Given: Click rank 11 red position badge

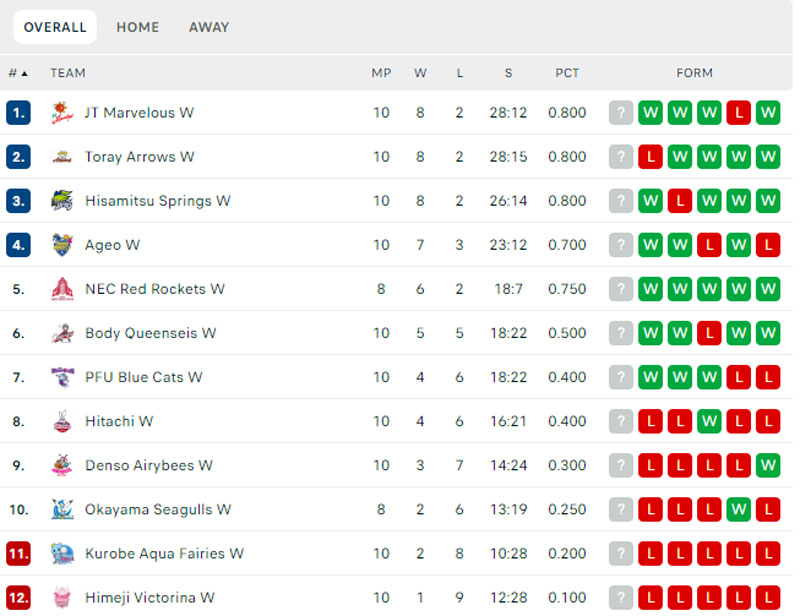Looking at the screenshot, I should pyautogui.click(x=18, y=554).
